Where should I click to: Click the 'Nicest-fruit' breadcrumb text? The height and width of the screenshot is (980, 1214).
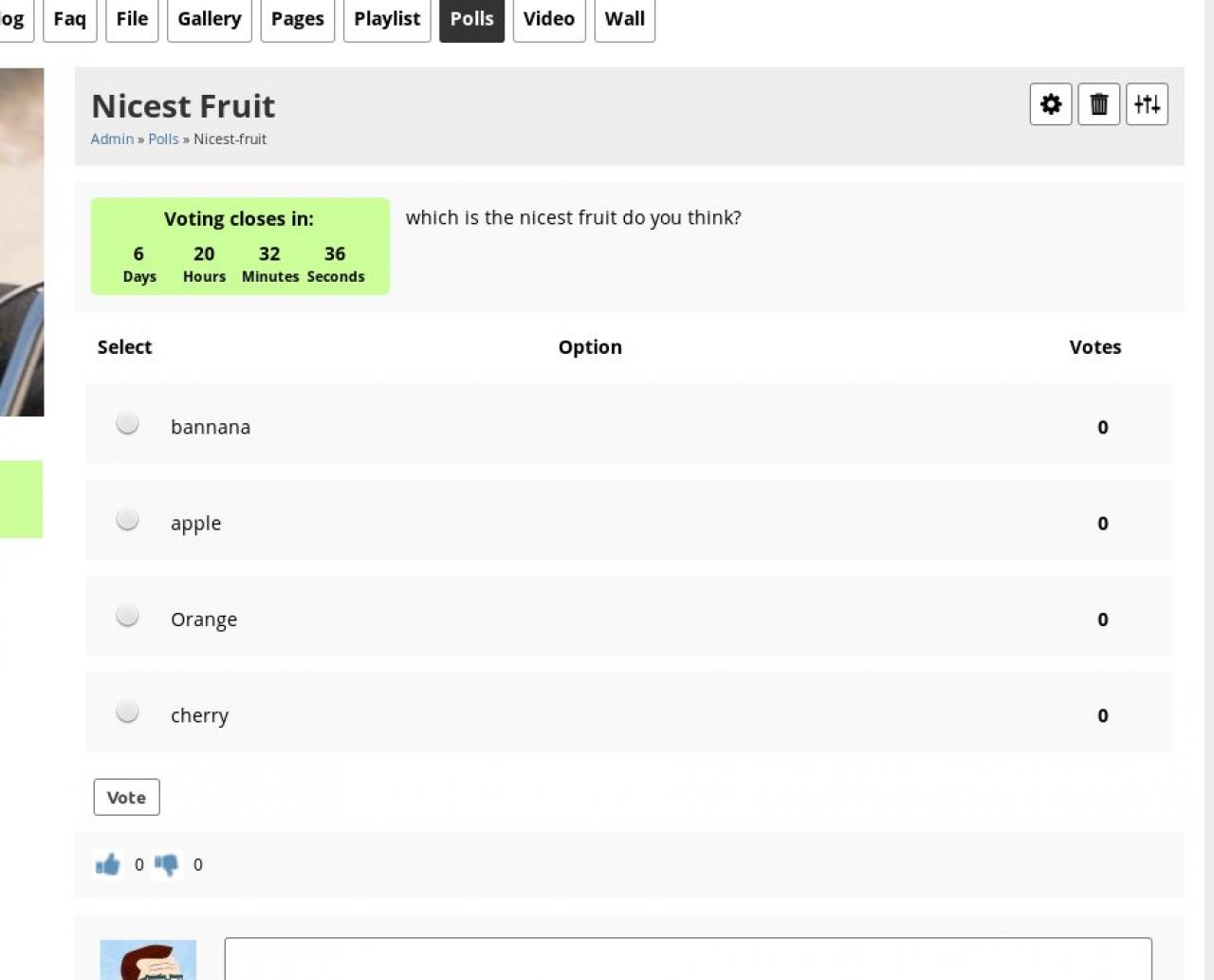coord(230,139)
